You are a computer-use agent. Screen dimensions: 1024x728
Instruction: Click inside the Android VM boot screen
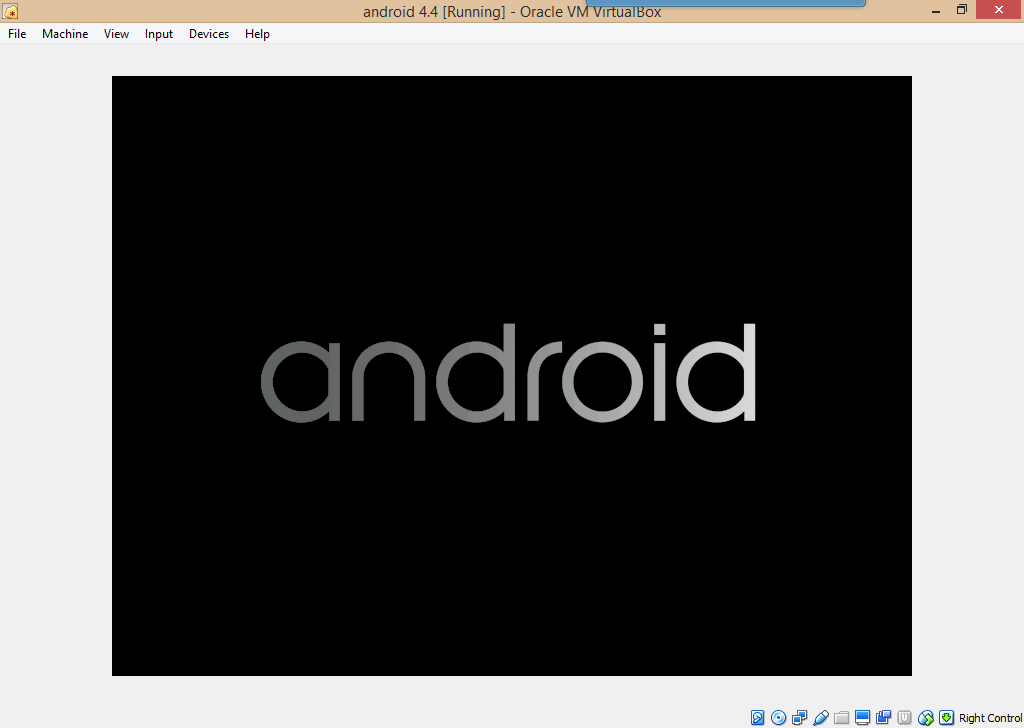tap(511, 375)
